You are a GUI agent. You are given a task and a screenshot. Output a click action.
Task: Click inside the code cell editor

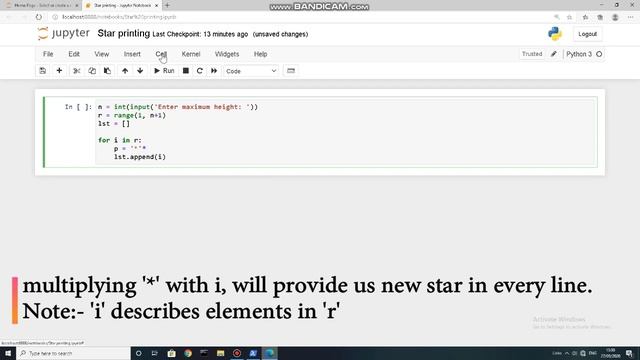point(346,132)
